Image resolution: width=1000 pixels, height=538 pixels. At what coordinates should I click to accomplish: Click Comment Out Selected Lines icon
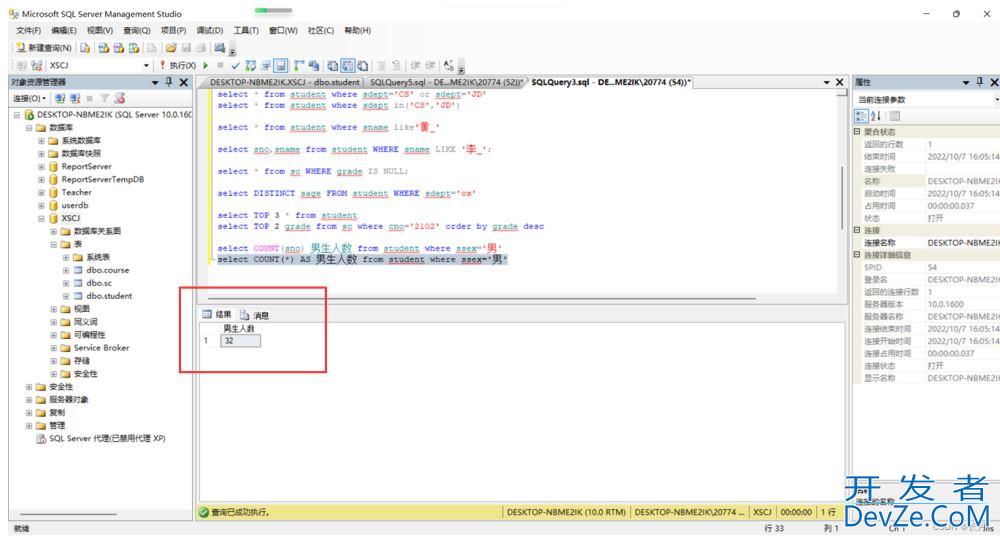click(x=381, y=65)
